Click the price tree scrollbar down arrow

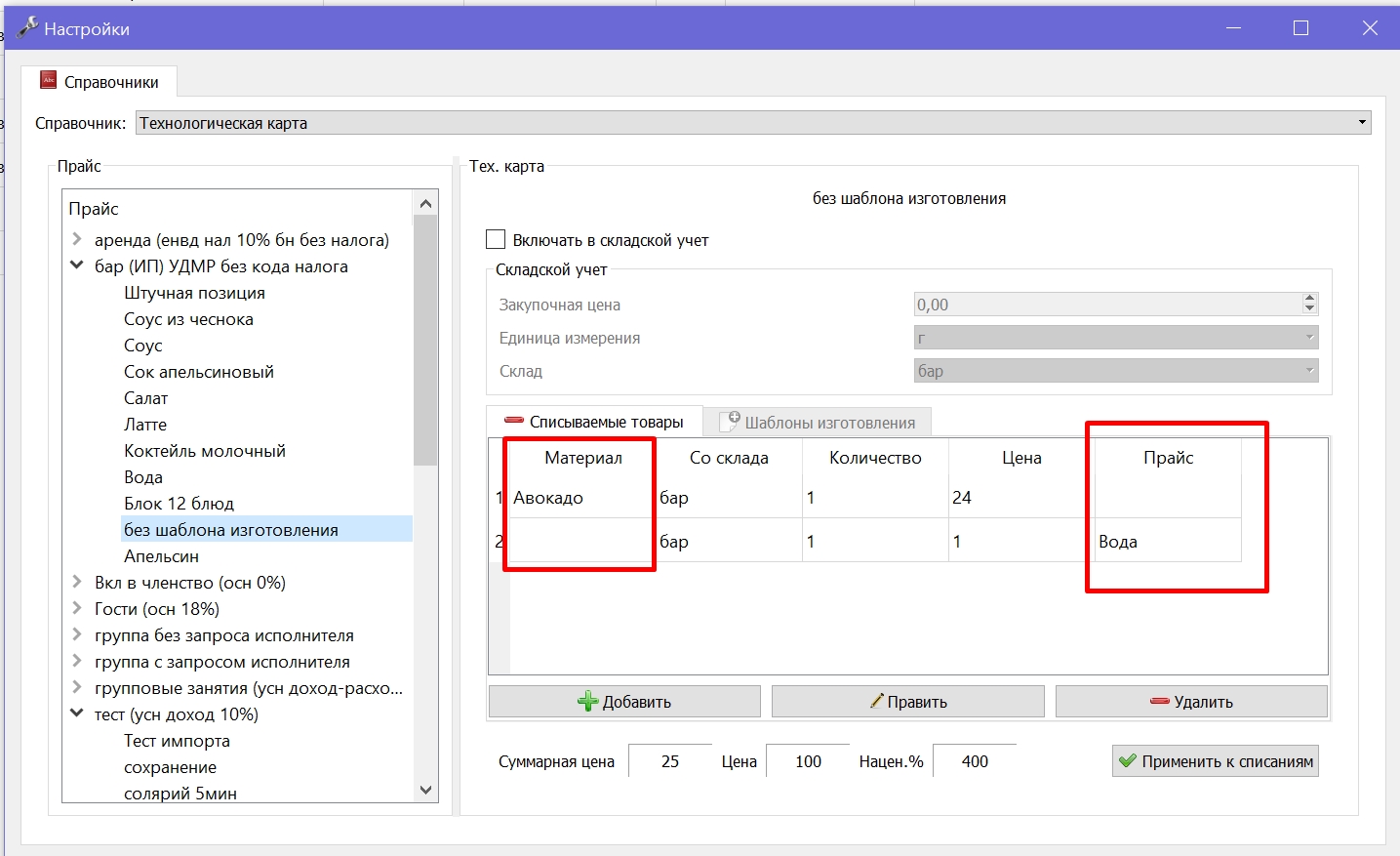425,790
